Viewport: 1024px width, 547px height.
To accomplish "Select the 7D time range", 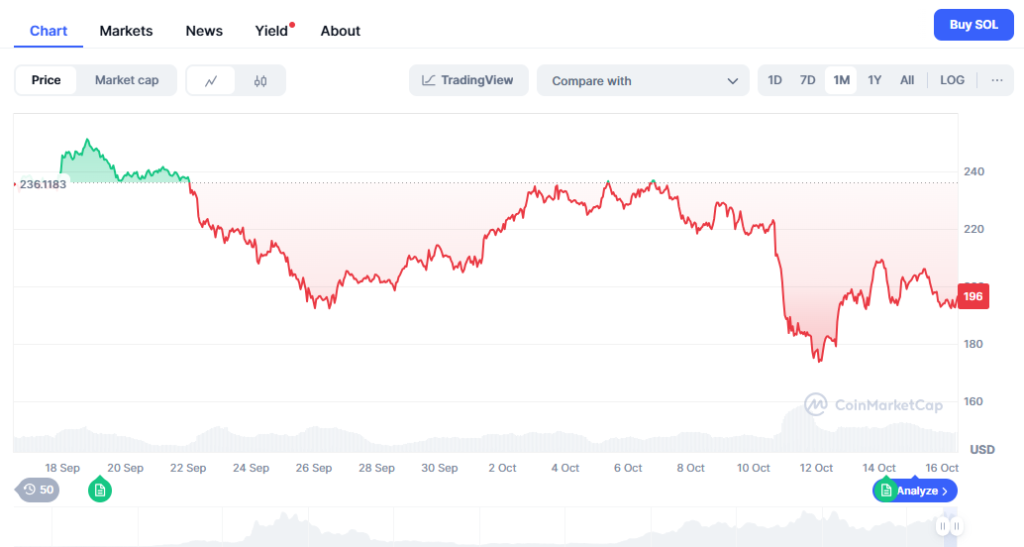I will pos(807,80).
